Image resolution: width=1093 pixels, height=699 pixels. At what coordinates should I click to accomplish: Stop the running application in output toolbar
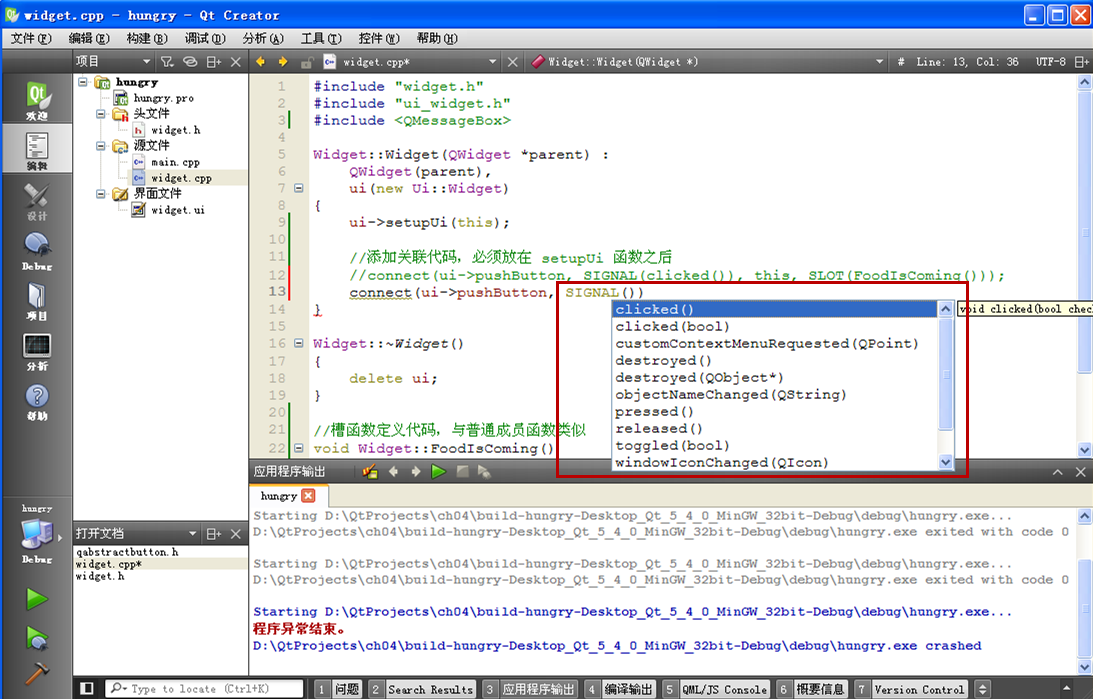(x=461, y=472)
